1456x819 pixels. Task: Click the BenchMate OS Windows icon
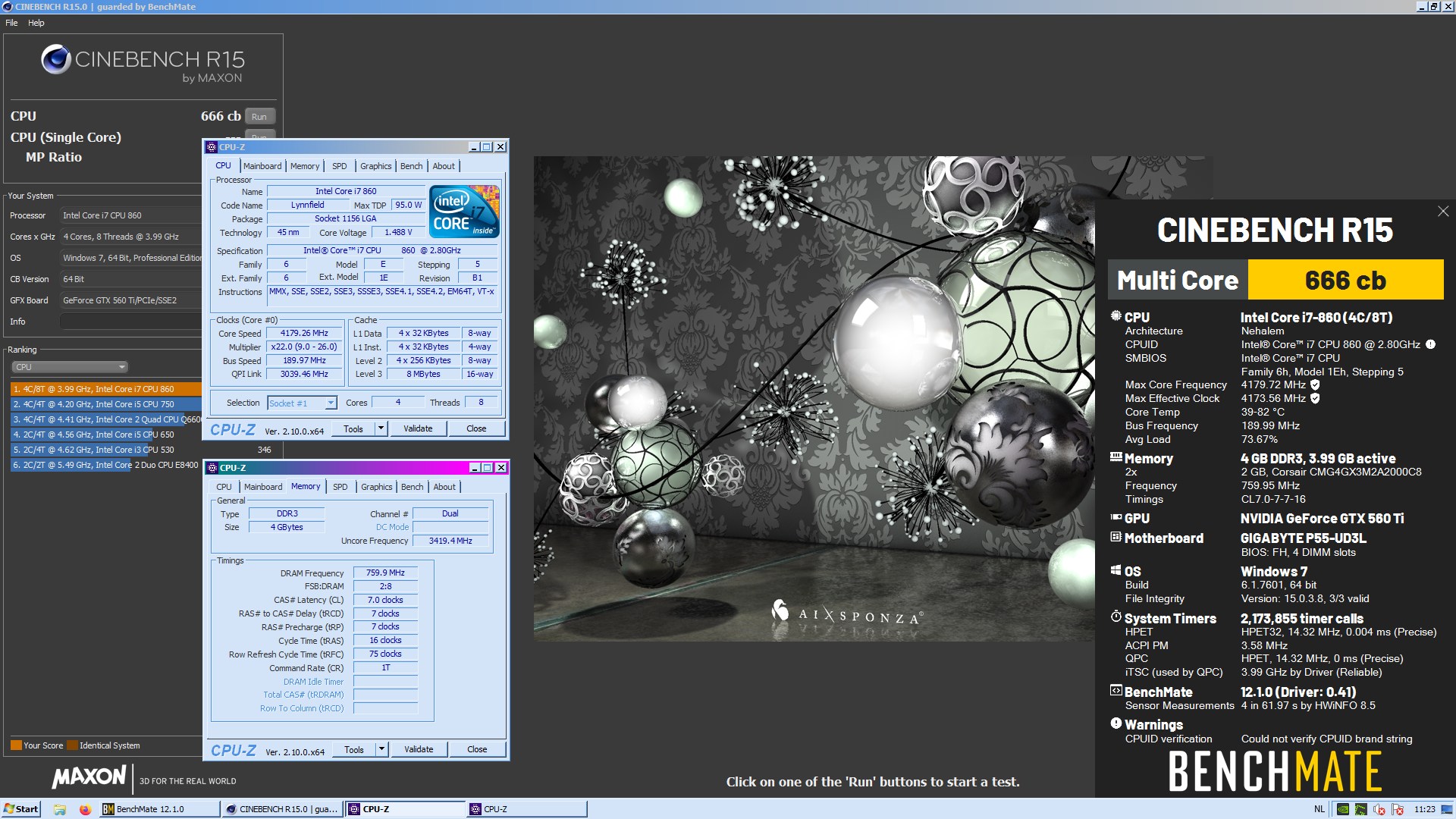point(1116,570)
